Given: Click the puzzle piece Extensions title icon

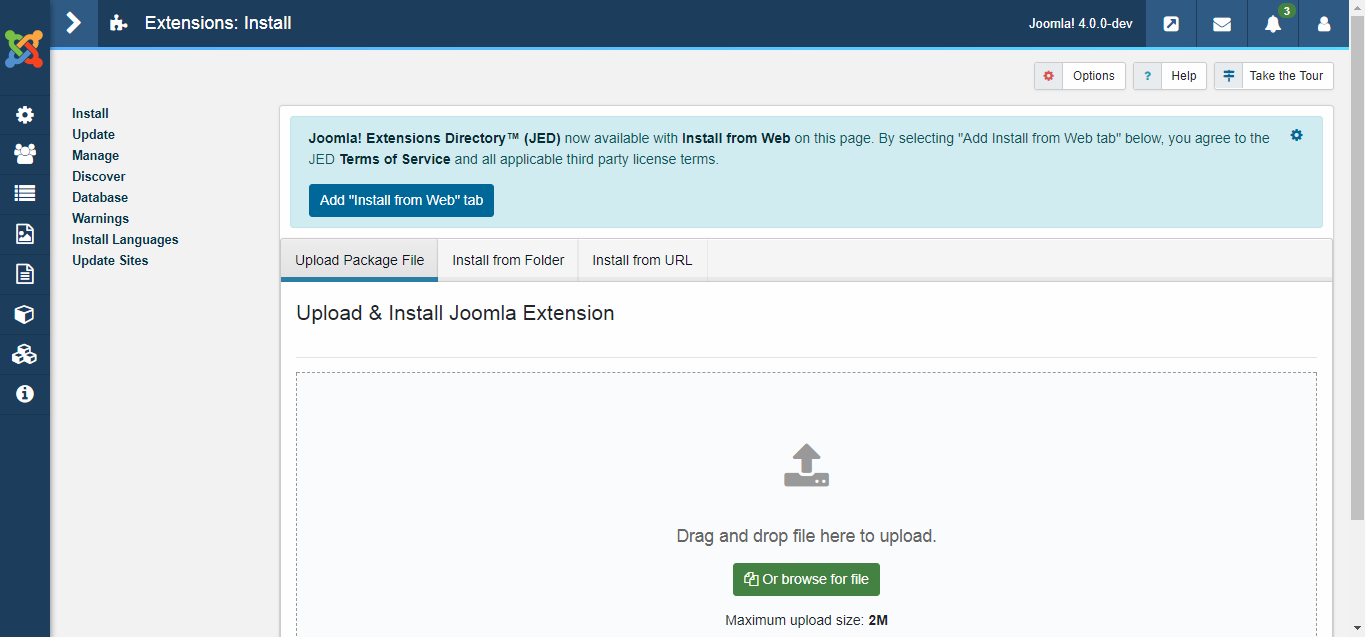Looking at the screenshot, I should tap(119, 23).
